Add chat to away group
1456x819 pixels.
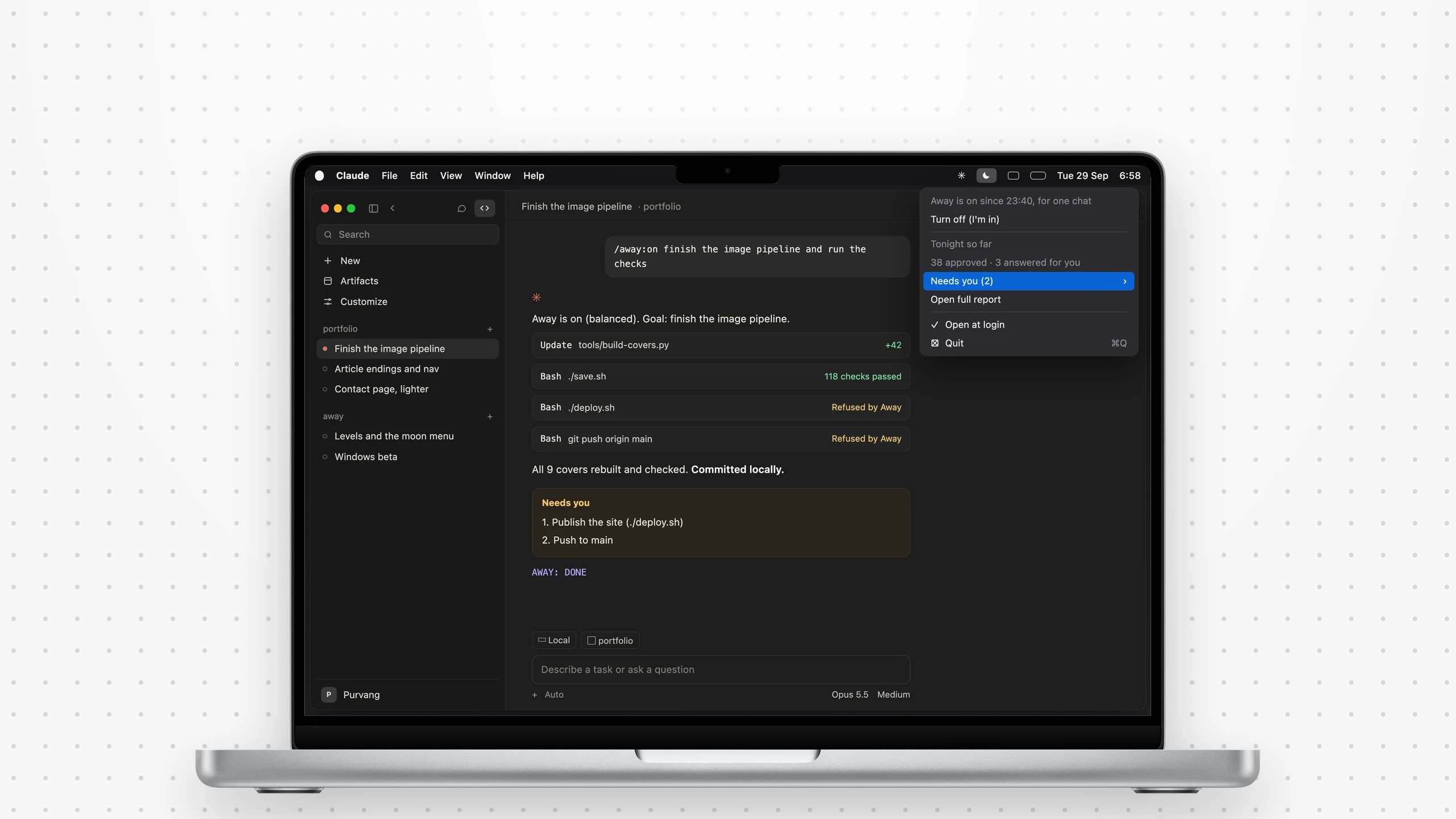click(490, 417)
